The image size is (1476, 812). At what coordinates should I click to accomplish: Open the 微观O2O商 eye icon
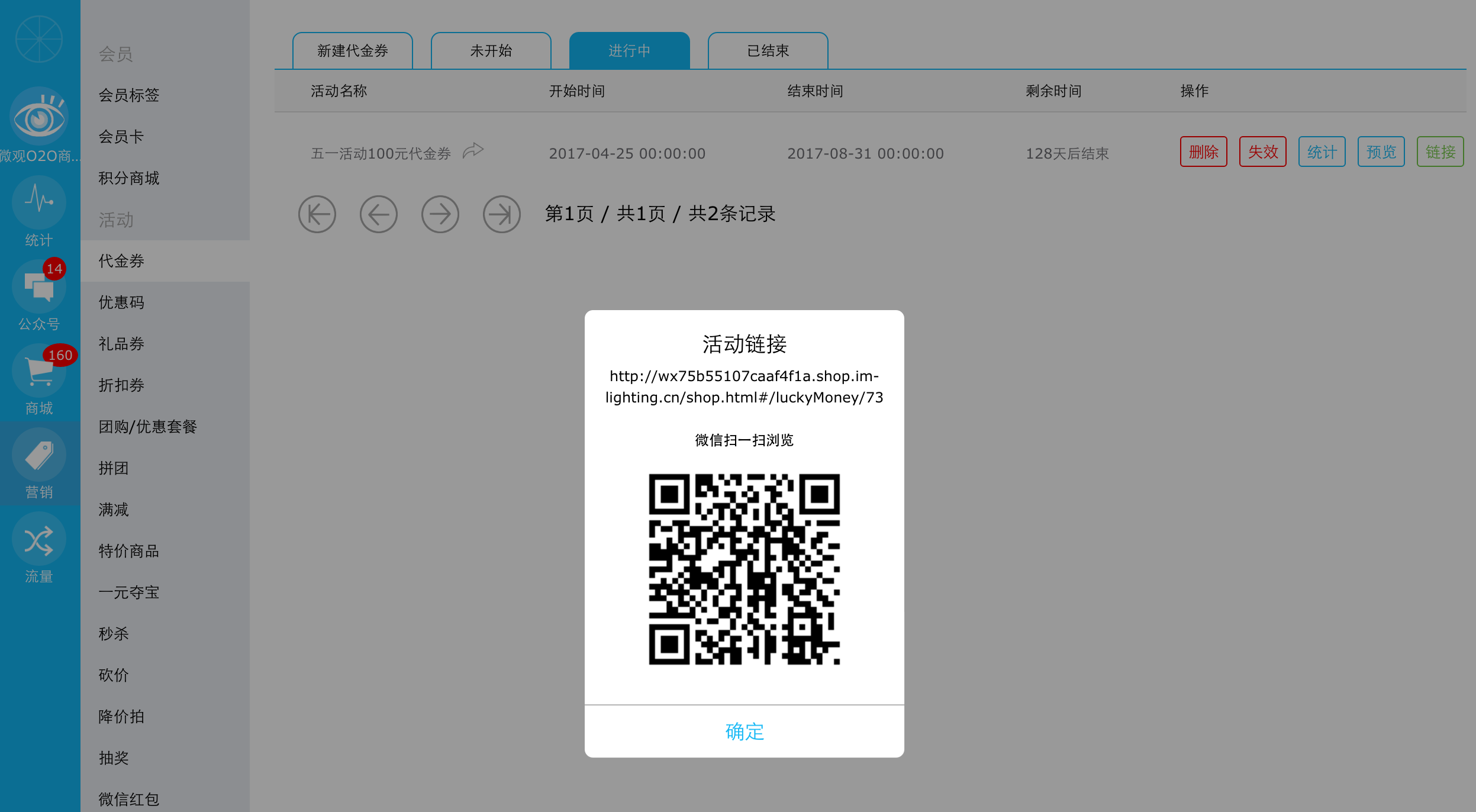(x=39, y=117)
